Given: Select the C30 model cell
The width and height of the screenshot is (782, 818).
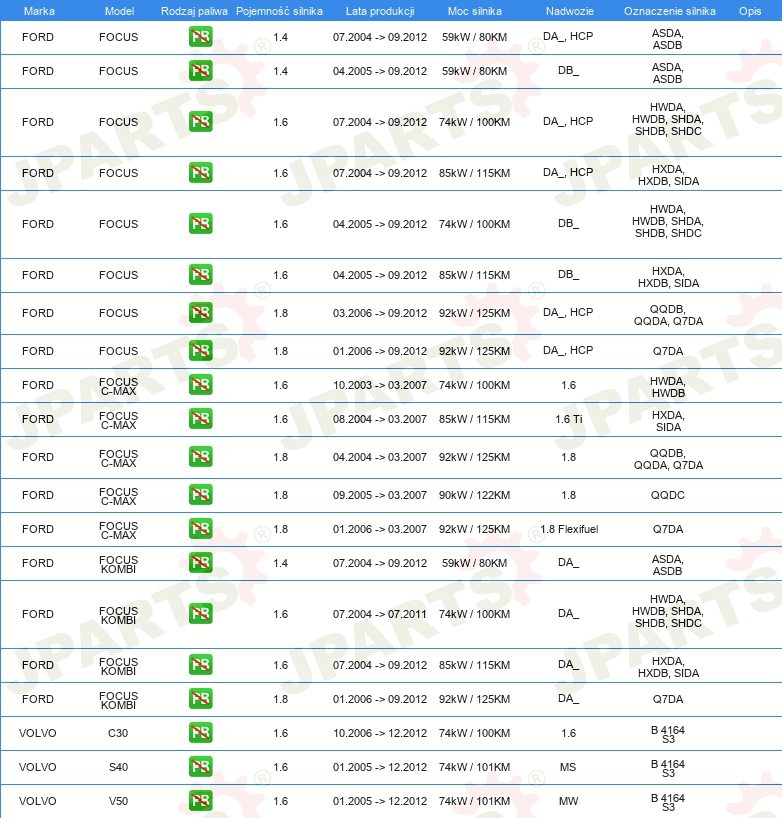Looking at the screenshot, I should 118,733.
